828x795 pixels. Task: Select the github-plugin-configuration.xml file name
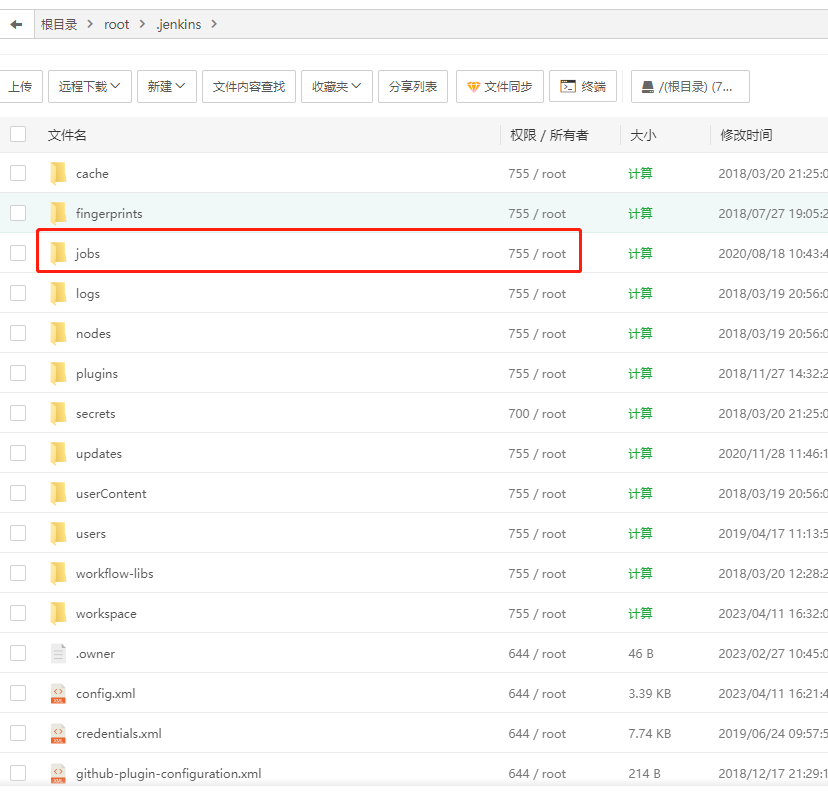click(x=168, y=773)
